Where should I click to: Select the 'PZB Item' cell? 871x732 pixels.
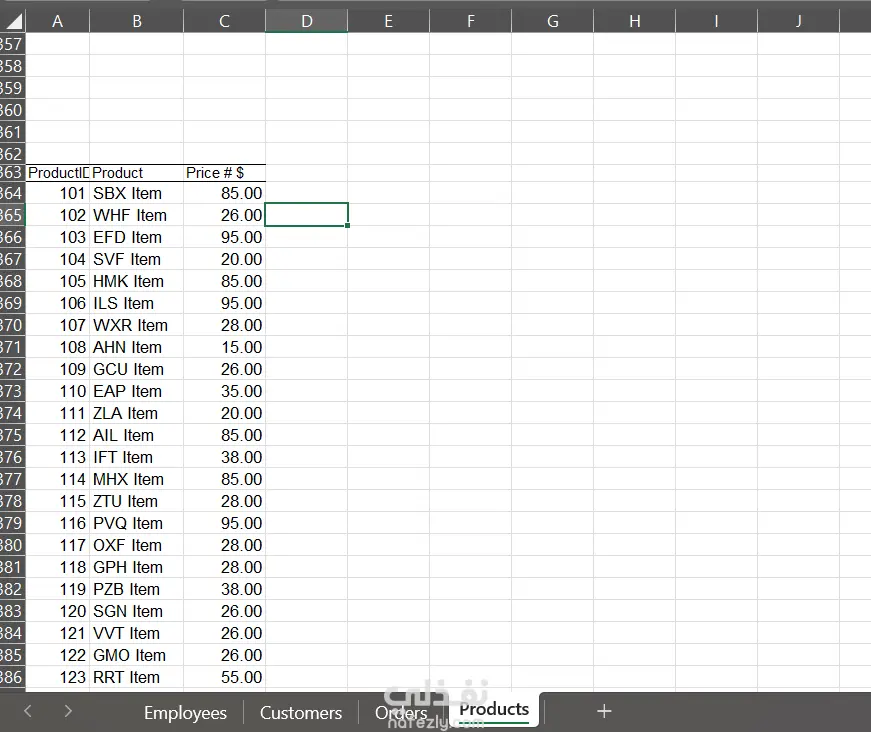137,589
